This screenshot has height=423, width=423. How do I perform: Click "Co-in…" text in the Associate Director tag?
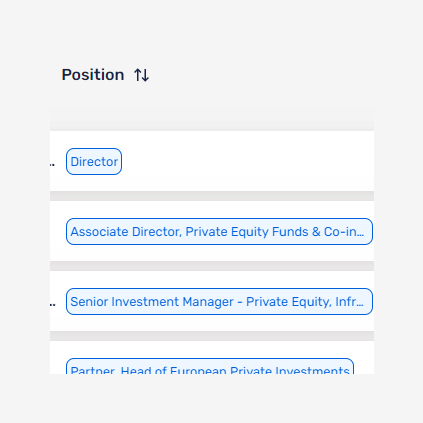344,232
